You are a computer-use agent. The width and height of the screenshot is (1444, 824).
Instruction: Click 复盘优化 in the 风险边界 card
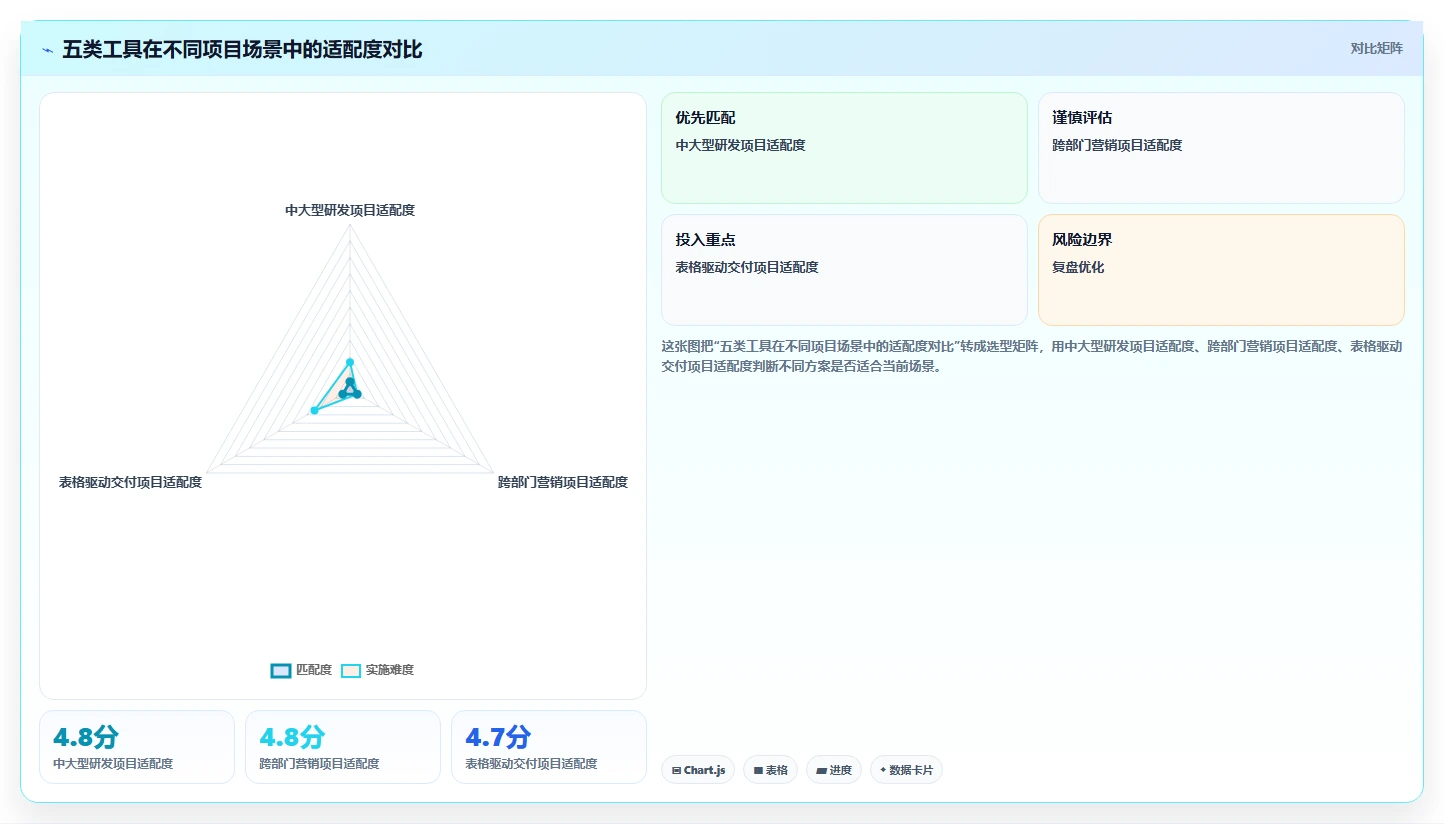(1078, 267)
